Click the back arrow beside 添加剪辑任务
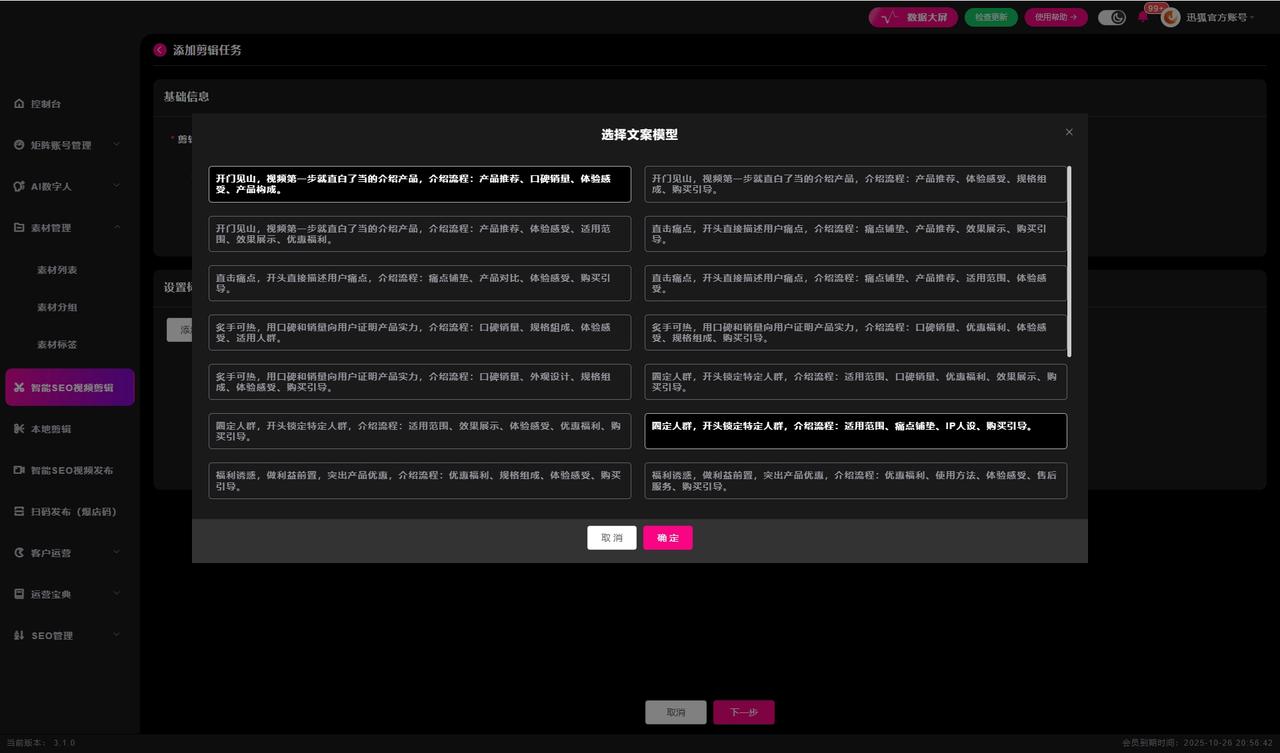The height and width of the screenshot is (753, 1280). (x=160, y=50)
